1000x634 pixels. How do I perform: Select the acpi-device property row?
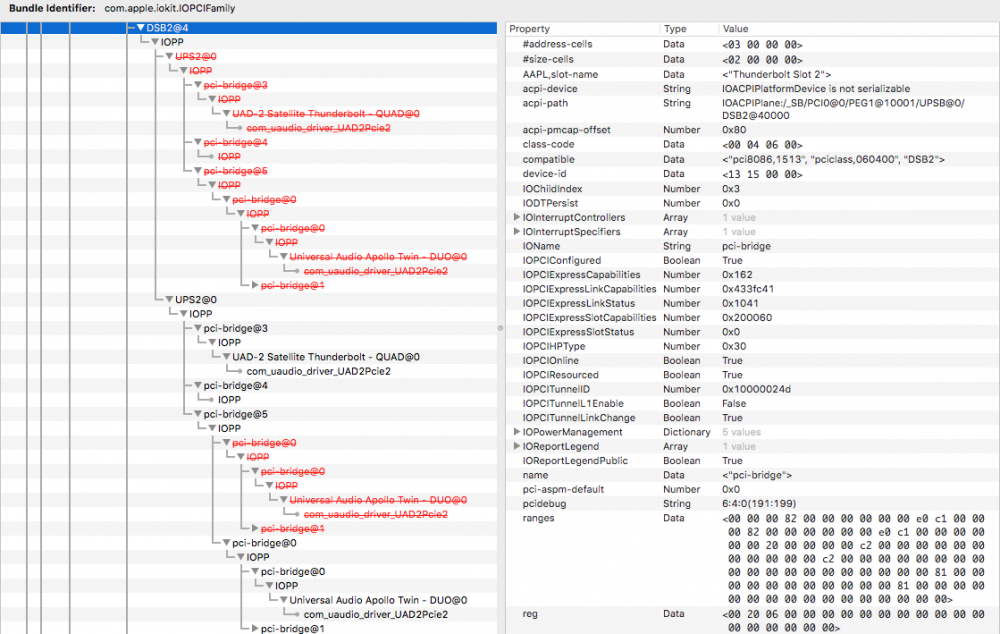tap(753, 89)
